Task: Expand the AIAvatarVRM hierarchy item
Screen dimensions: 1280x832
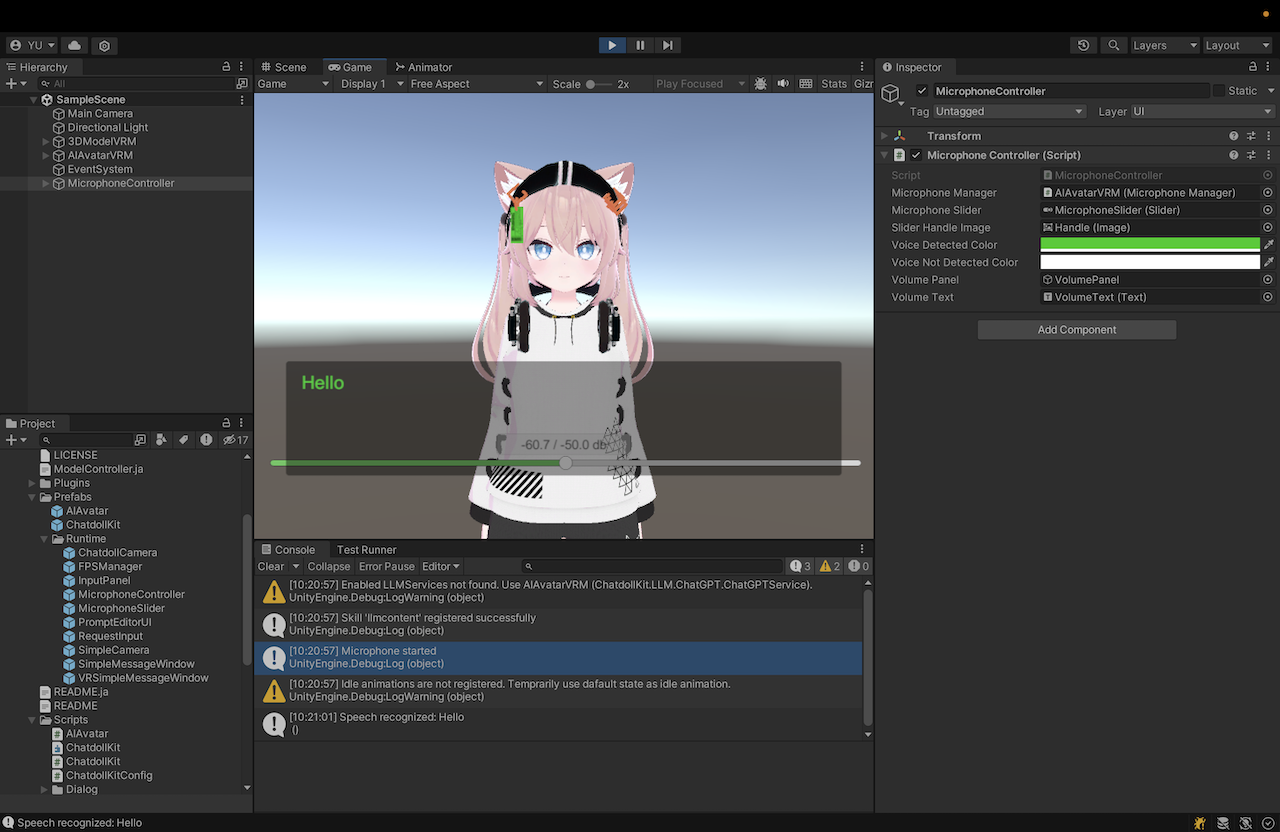Action: (46, 156)
